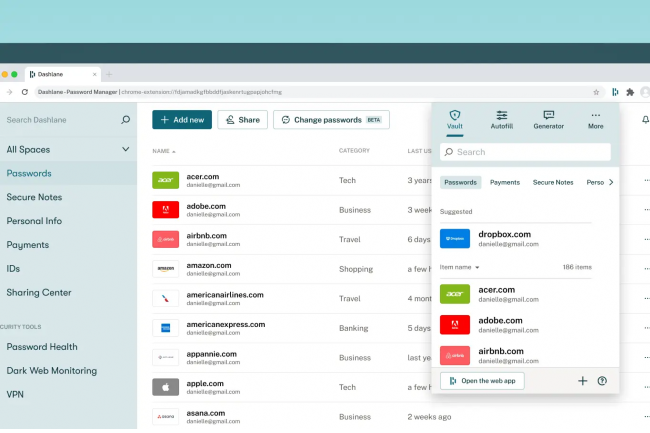Open the More menu in the popup
Screen dimensions: 650x433
(595, 120)
